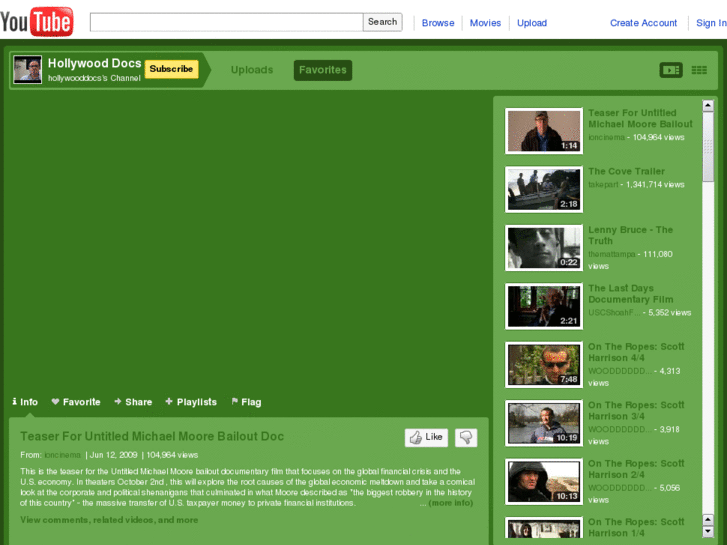Image resolution: width=727 pixels, height=545 pixels.
Task: Open On The Ropes: Scott Harrison 1/4 title
Action: pyautogui.click(x=636, y=527)
